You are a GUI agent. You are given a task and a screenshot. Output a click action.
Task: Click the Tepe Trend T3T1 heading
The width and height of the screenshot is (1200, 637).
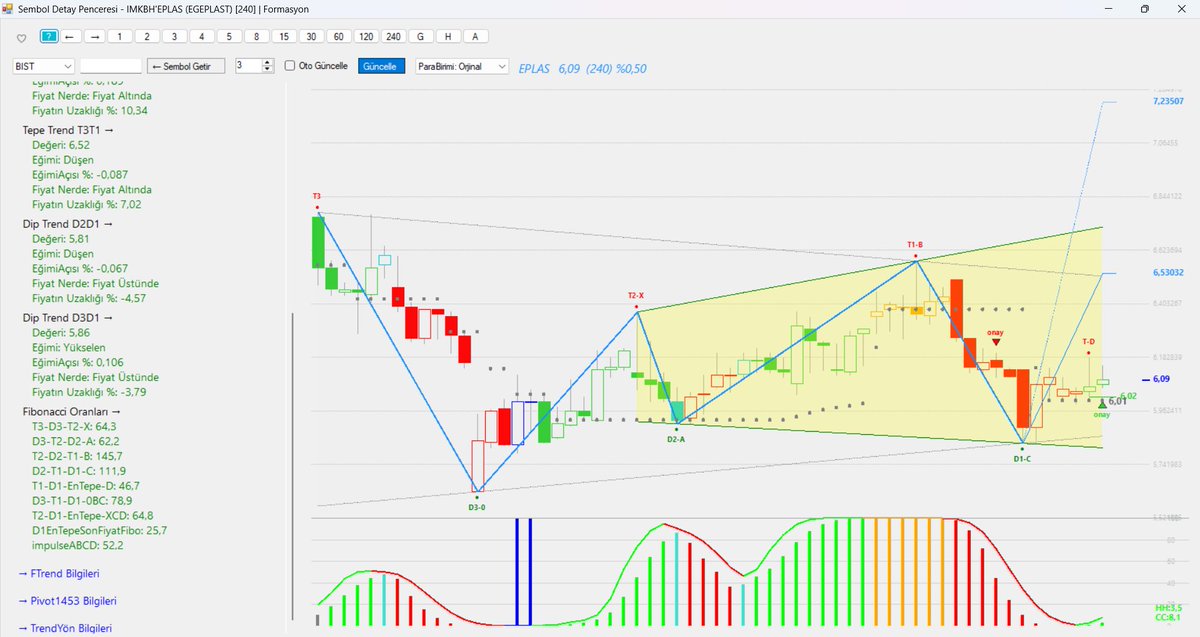coord(69,130)
